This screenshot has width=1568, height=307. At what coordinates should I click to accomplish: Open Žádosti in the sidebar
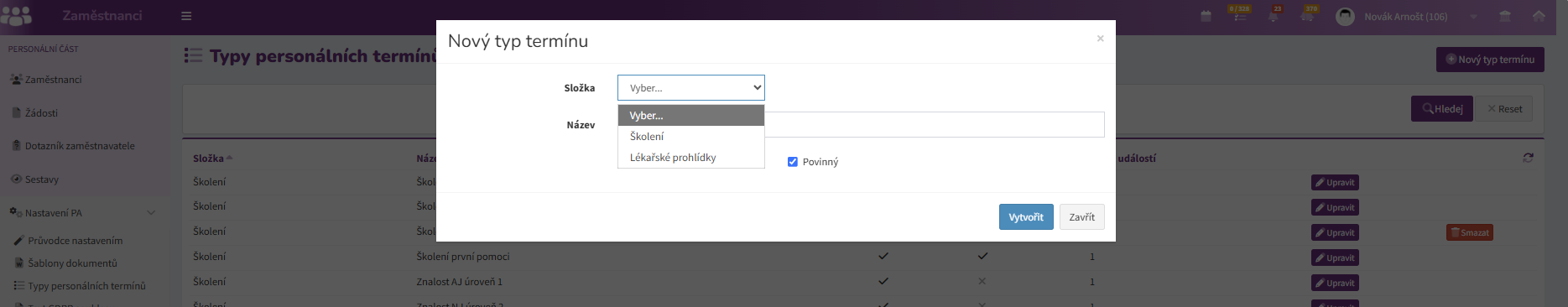click(x=41, y=113)
